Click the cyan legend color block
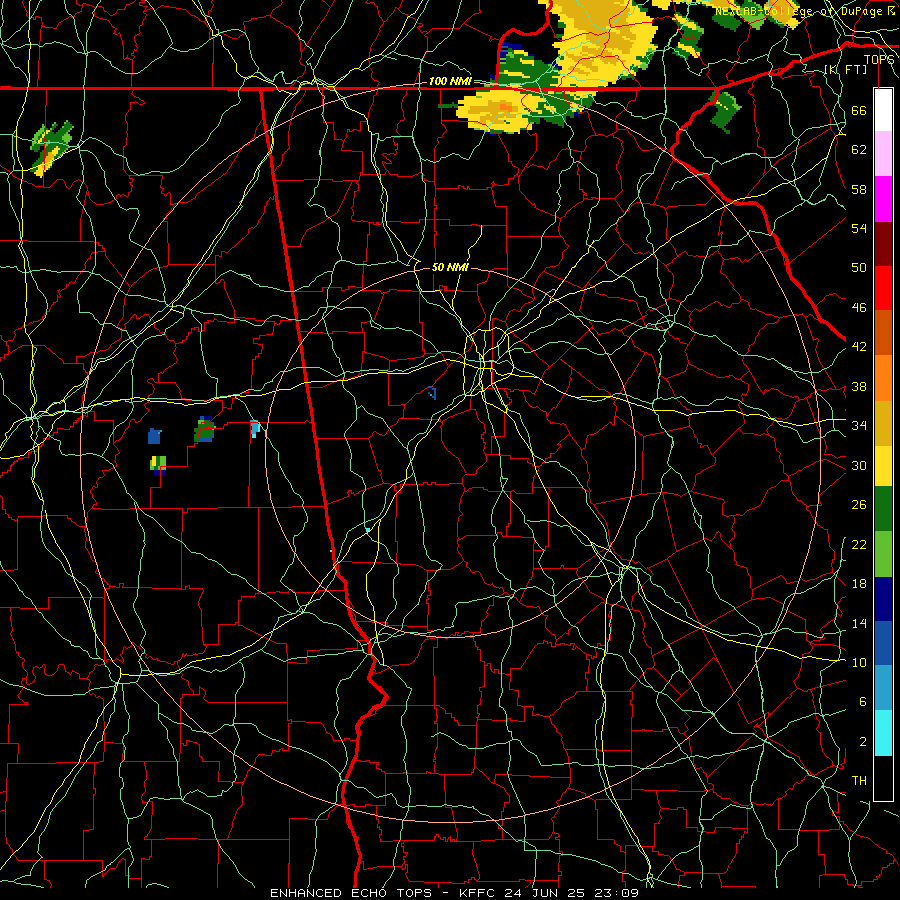The height and width of the screenshot is (900, 900). point(883,733)
